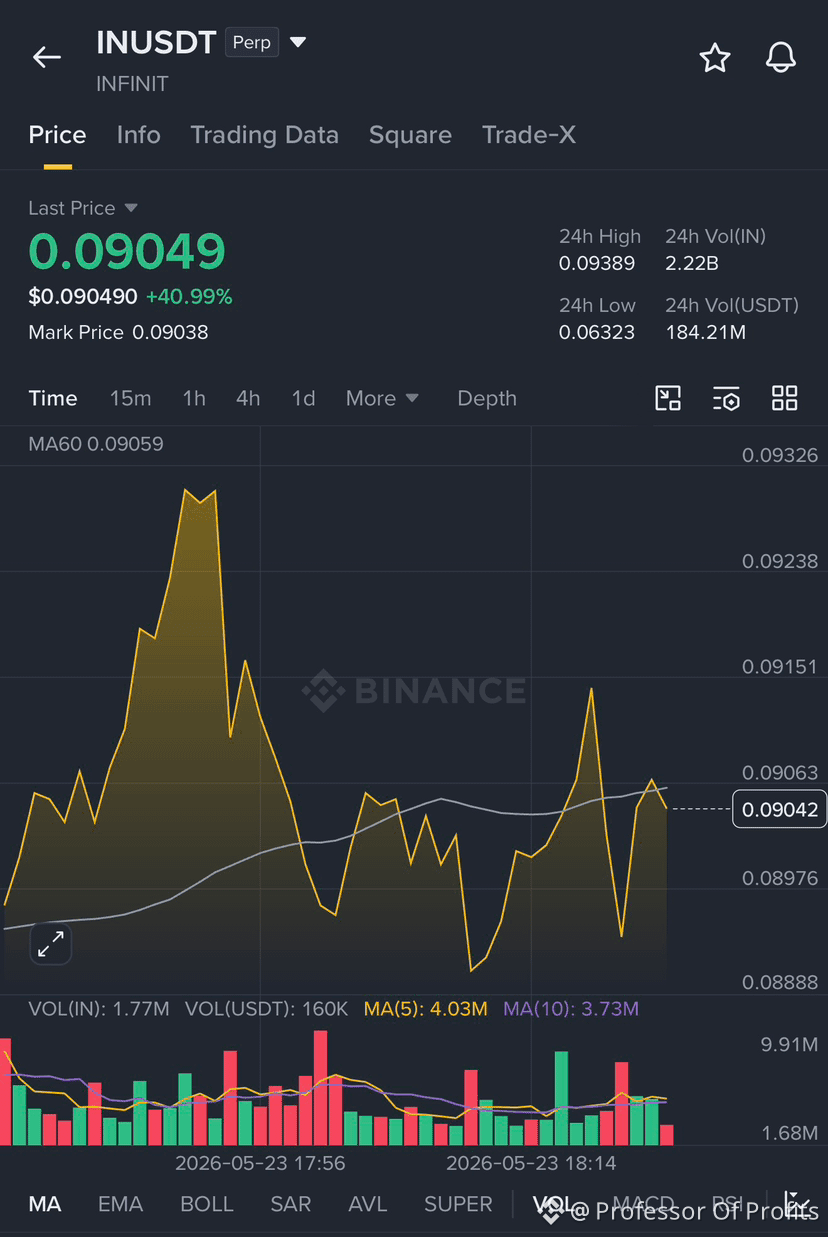Tap the INFINIT token name
This screenshot has height=1237, width=828.
click(132, 84)
